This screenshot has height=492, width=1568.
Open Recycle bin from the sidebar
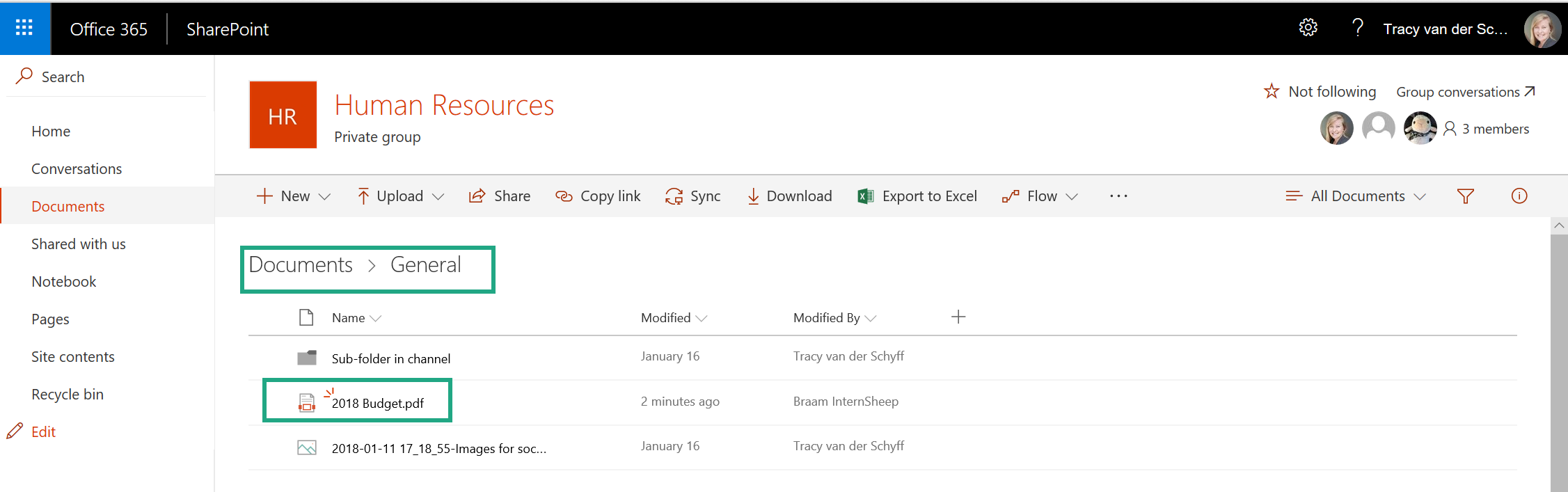[x=68, y=395]
